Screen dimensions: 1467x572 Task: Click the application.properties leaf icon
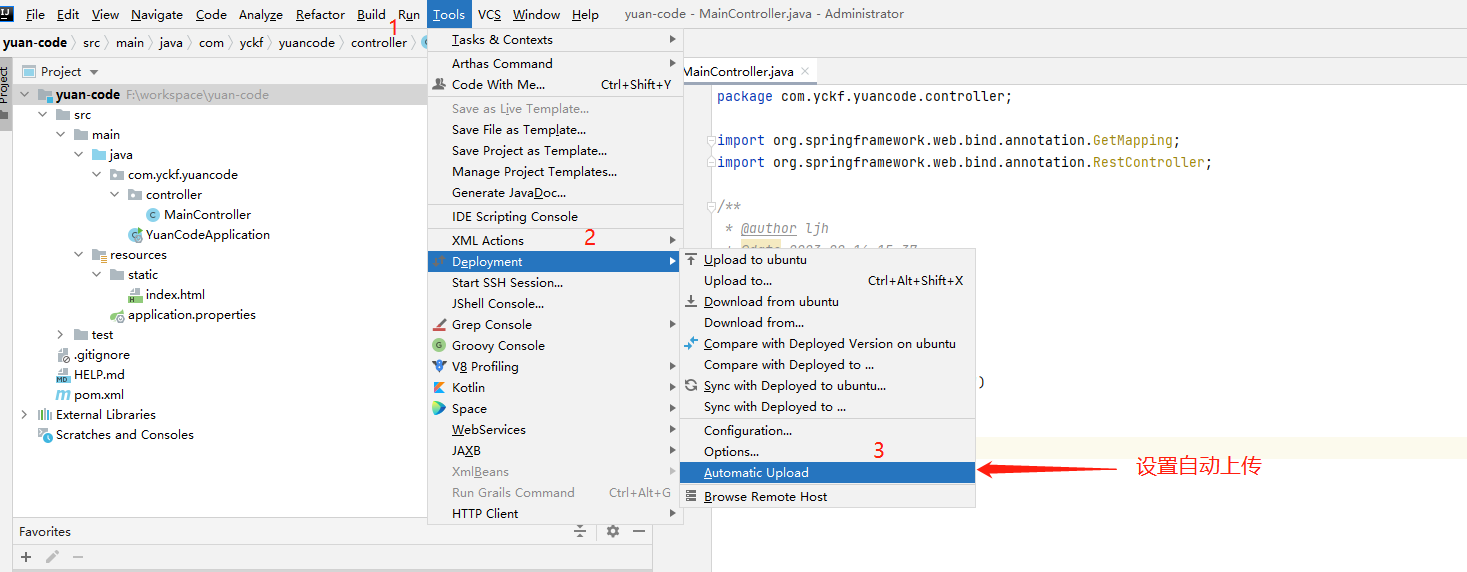coord(117,315)
